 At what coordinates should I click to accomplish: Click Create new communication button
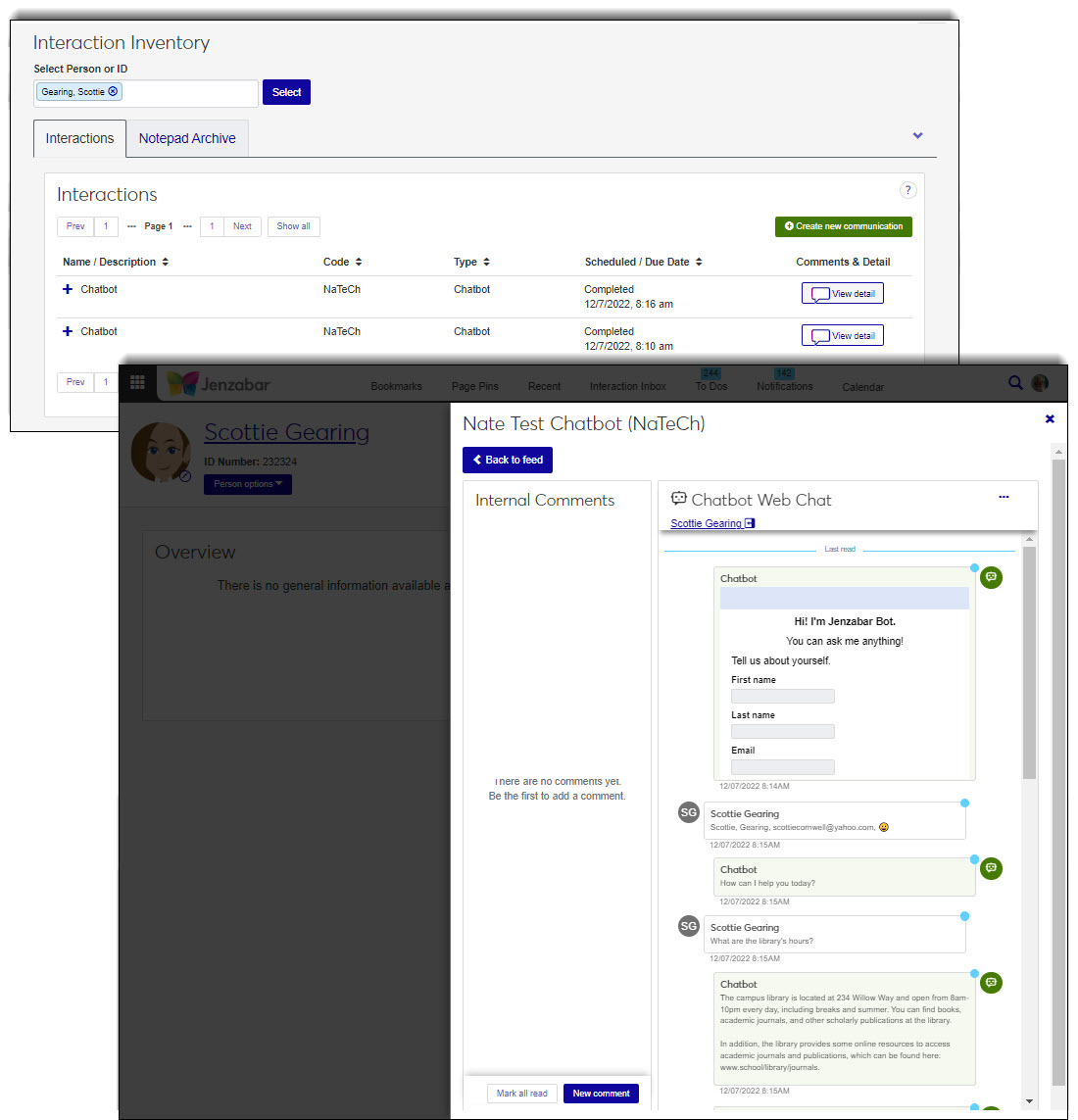click(x=843, y=226)
